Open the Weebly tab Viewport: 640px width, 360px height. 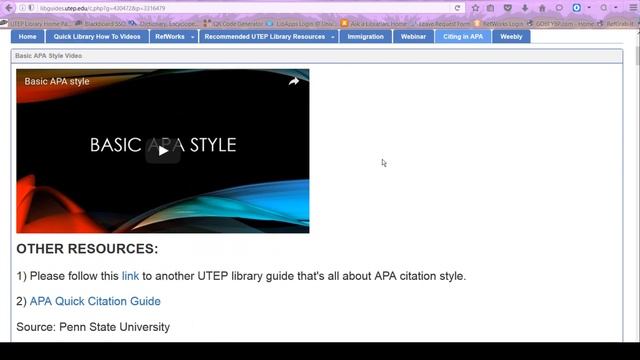tap(511, 37)
